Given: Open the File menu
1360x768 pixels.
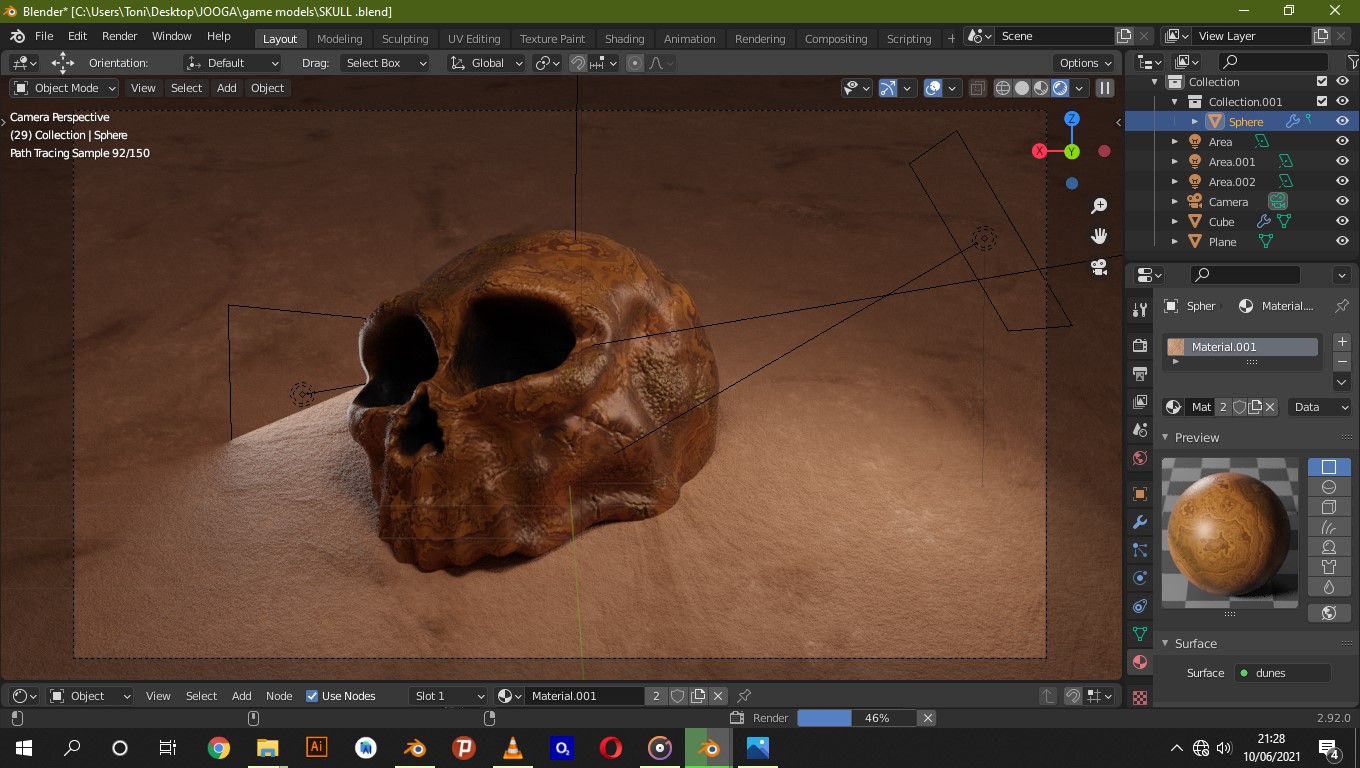Looking at the screenshot, I should (x=44, y=36).
